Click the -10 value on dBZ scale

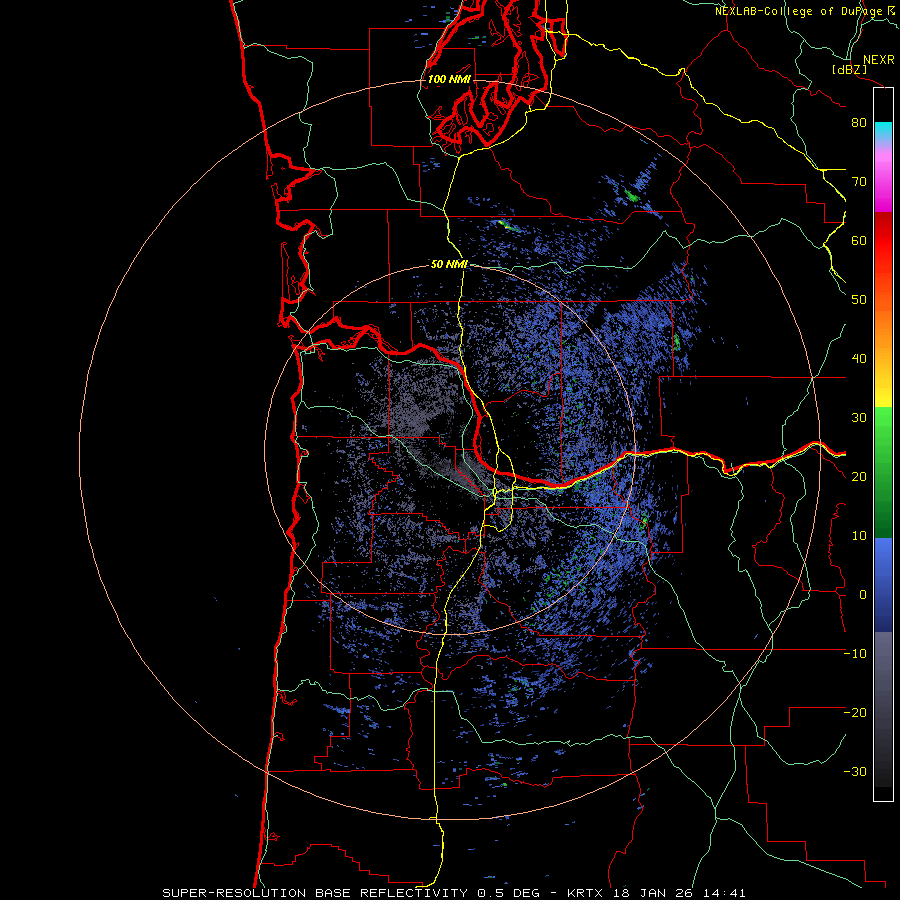point(855,654)
